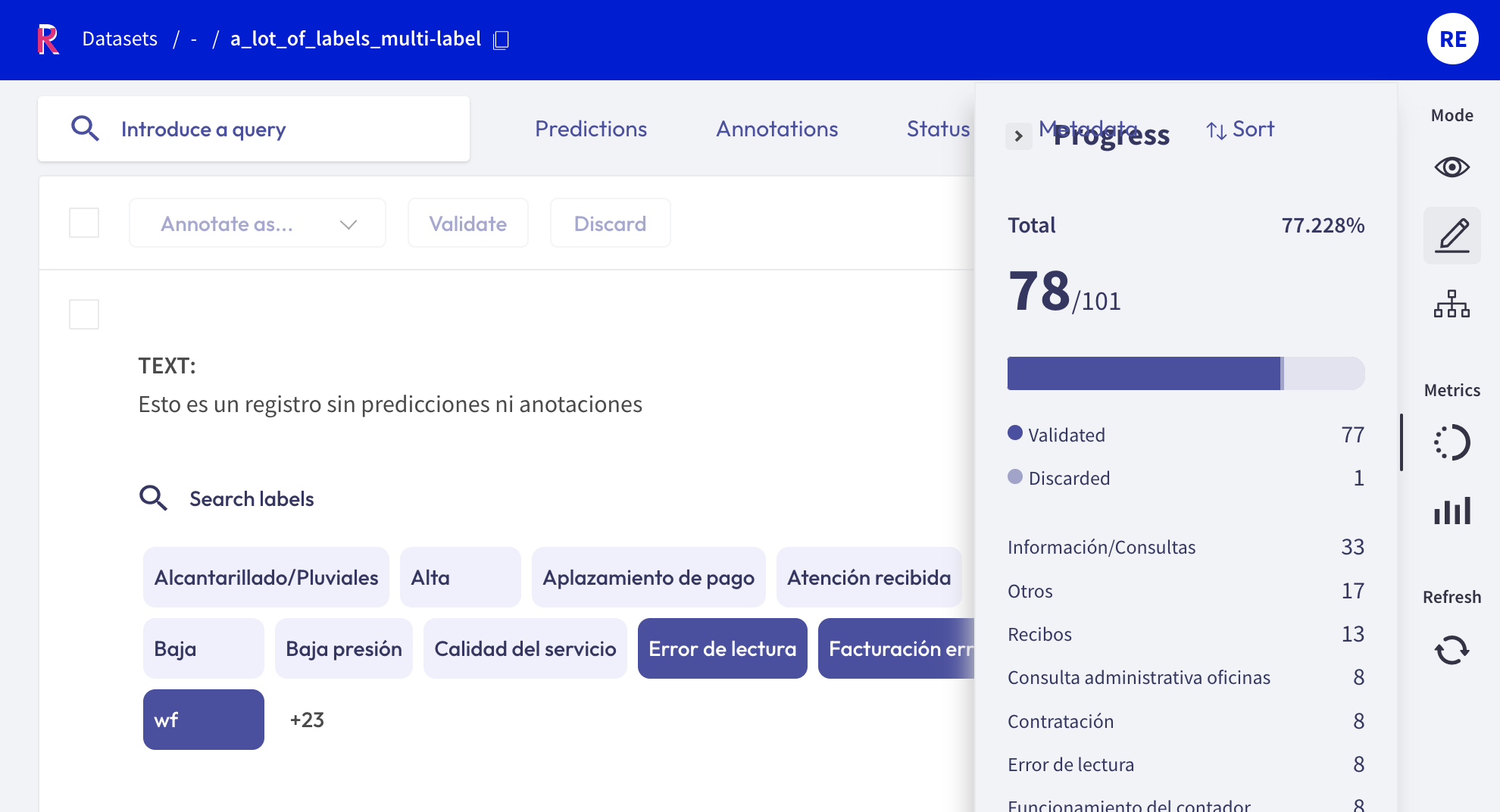Open the Datasets page link

(119, 39)
